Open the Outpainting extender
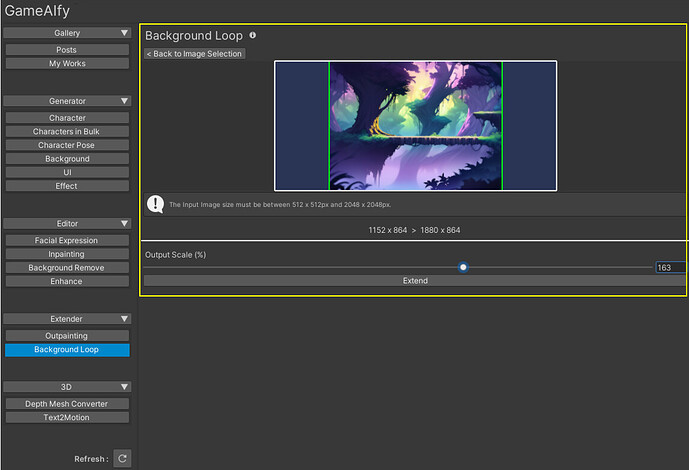The height and width of the screenshot is (470, 689). coord(67,336)
